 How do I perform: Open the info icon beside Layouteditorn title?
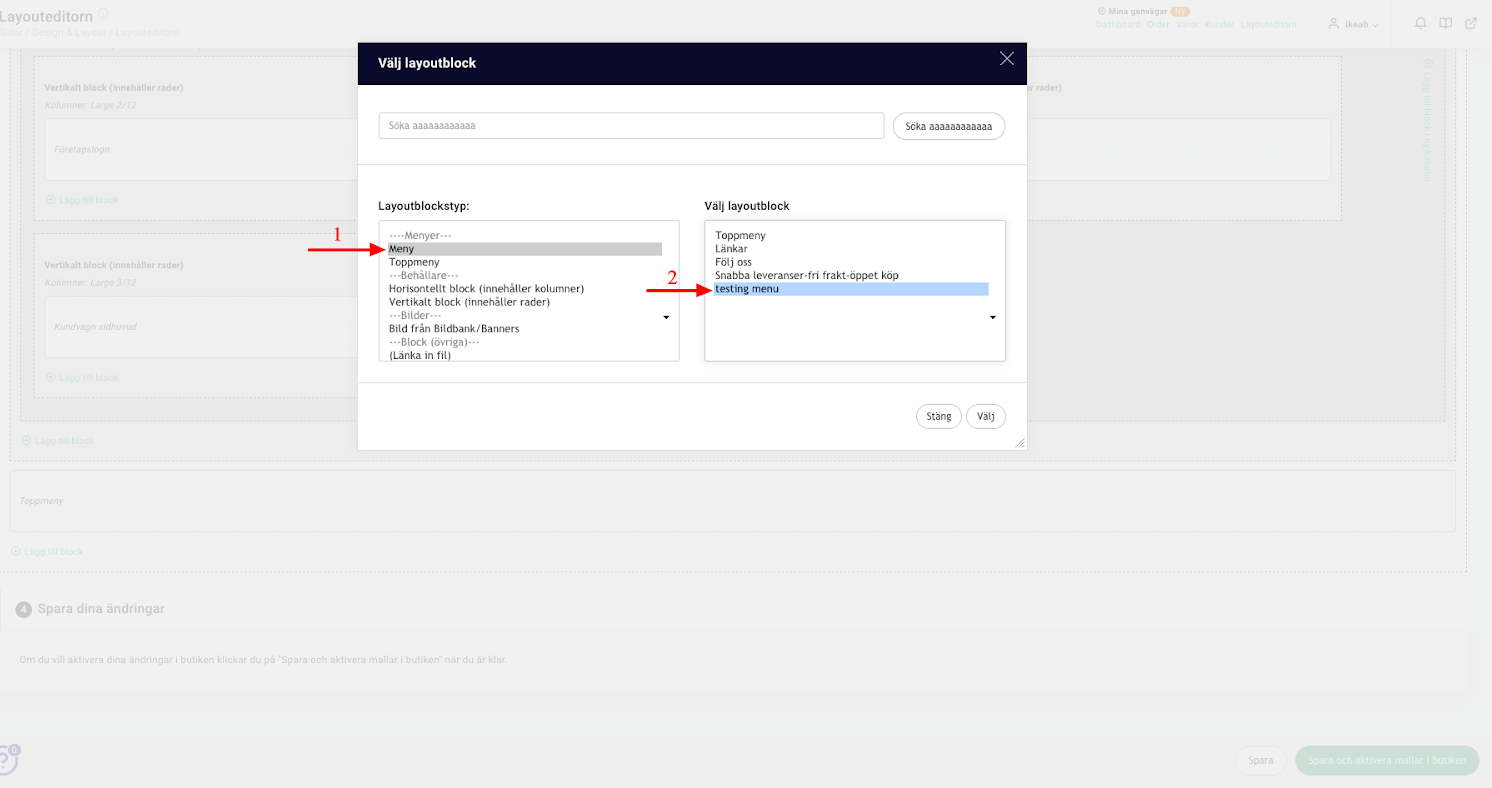[104, 14]
